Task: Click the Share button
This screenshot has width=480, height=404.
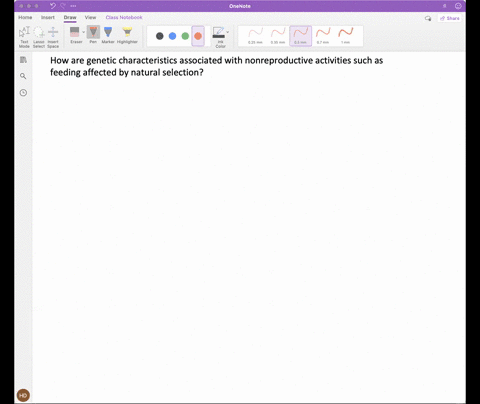Action: tap(450, 18)
